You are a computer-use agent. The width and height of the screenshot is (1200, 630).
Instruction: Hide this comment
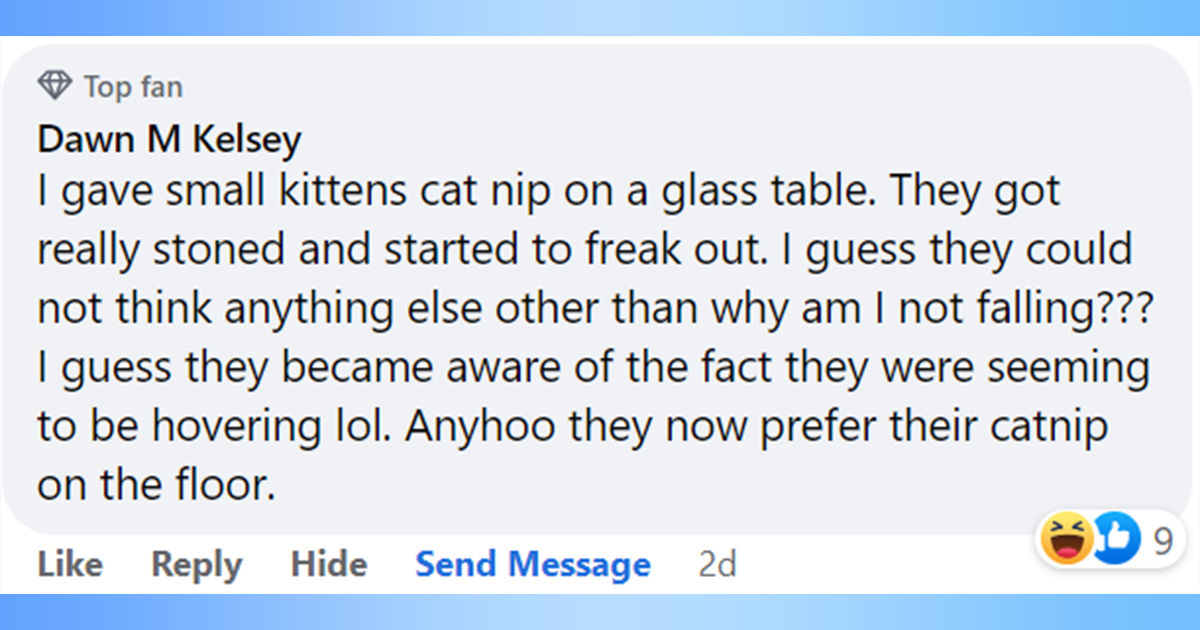click(x=328, y=565)
